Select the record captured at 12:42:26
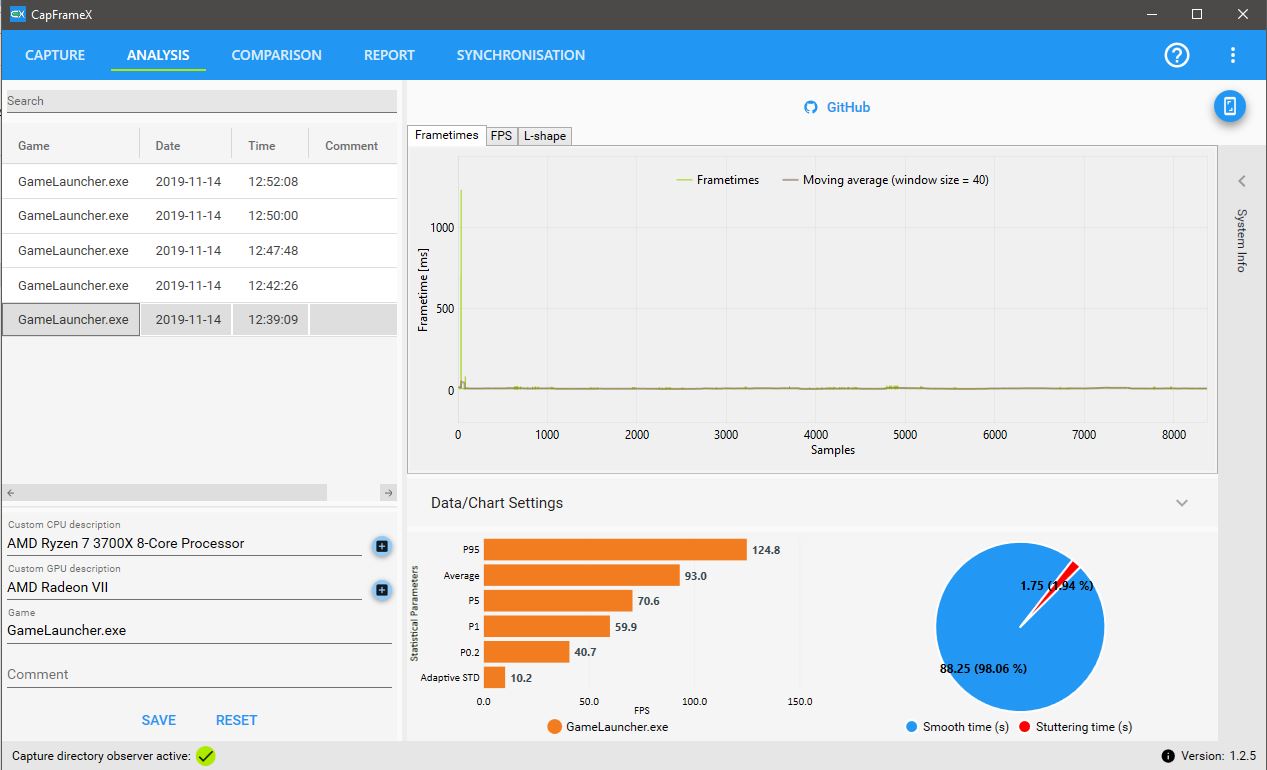Screen dimensions: 1267x770 [200, 285]
